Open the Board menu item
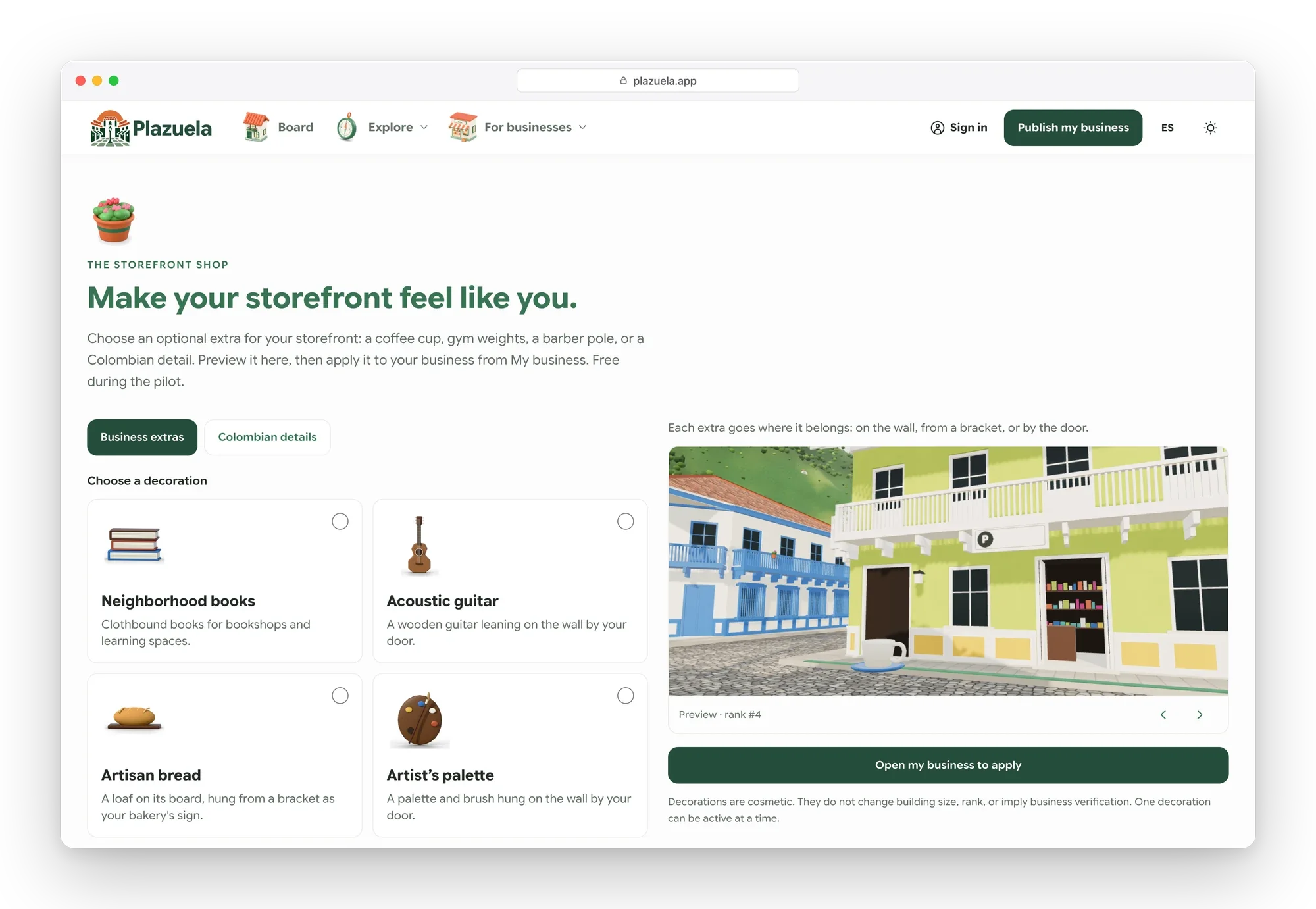The width and height of the screenshot is (1316, 909). (x=295, y=127)
